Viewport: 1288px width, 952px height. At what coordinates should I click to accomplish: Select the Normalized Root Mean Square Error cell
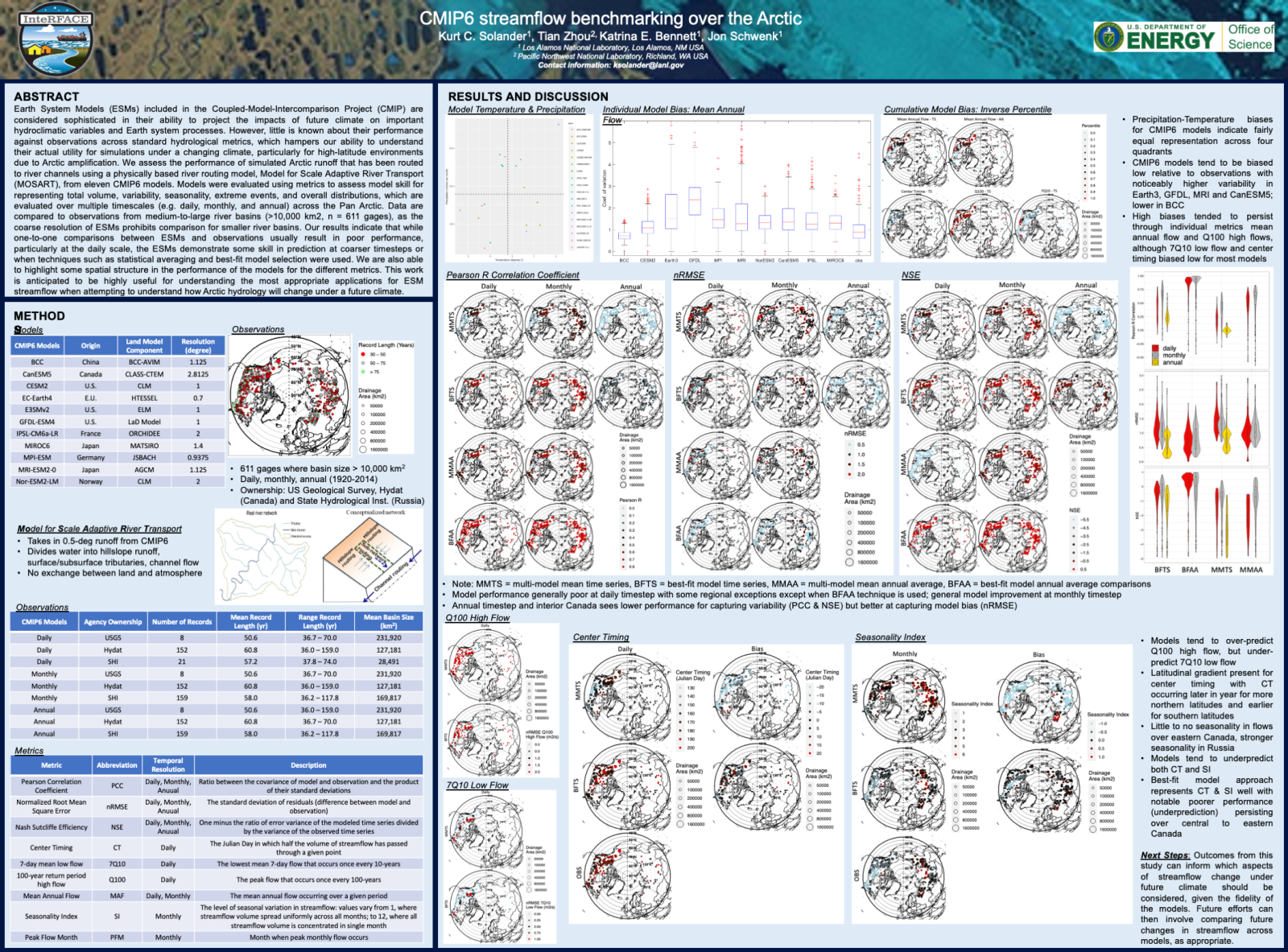click(52, 806)
